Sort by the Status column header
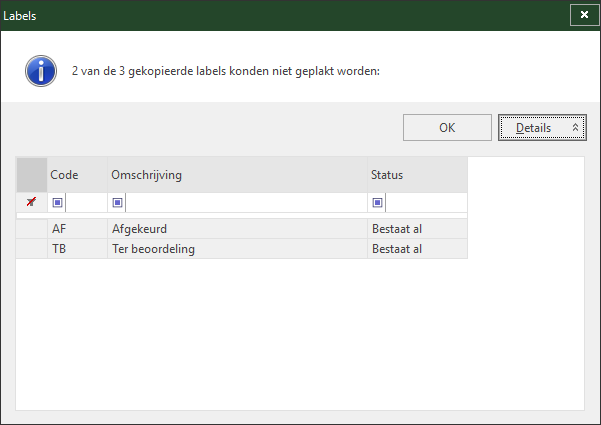This screenshot has width=601, height=425. click(417, 175)
